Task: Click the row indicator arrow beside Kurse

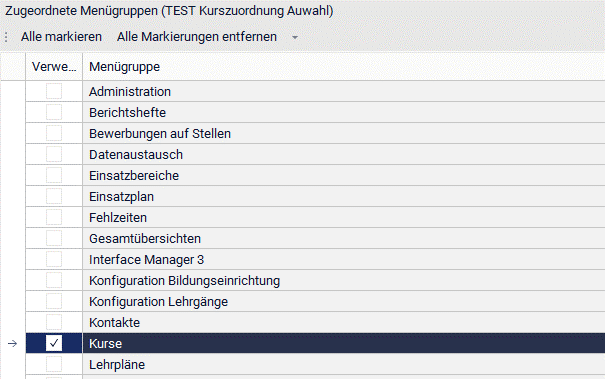Action: pyautogui.click(x=12, y=343)
